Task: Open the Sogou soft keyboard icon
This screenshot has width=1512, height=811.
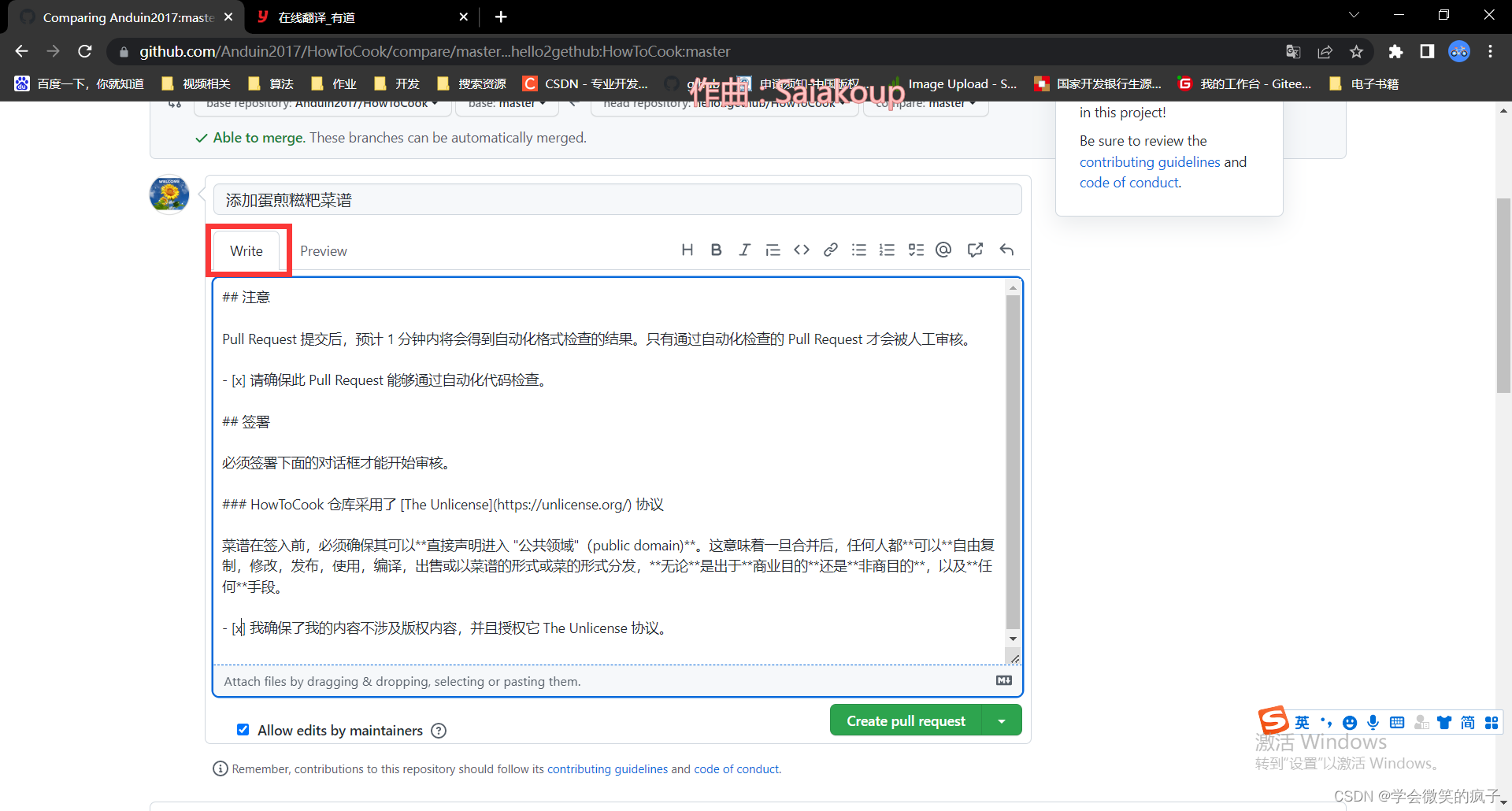Action: pos(1397,722)
